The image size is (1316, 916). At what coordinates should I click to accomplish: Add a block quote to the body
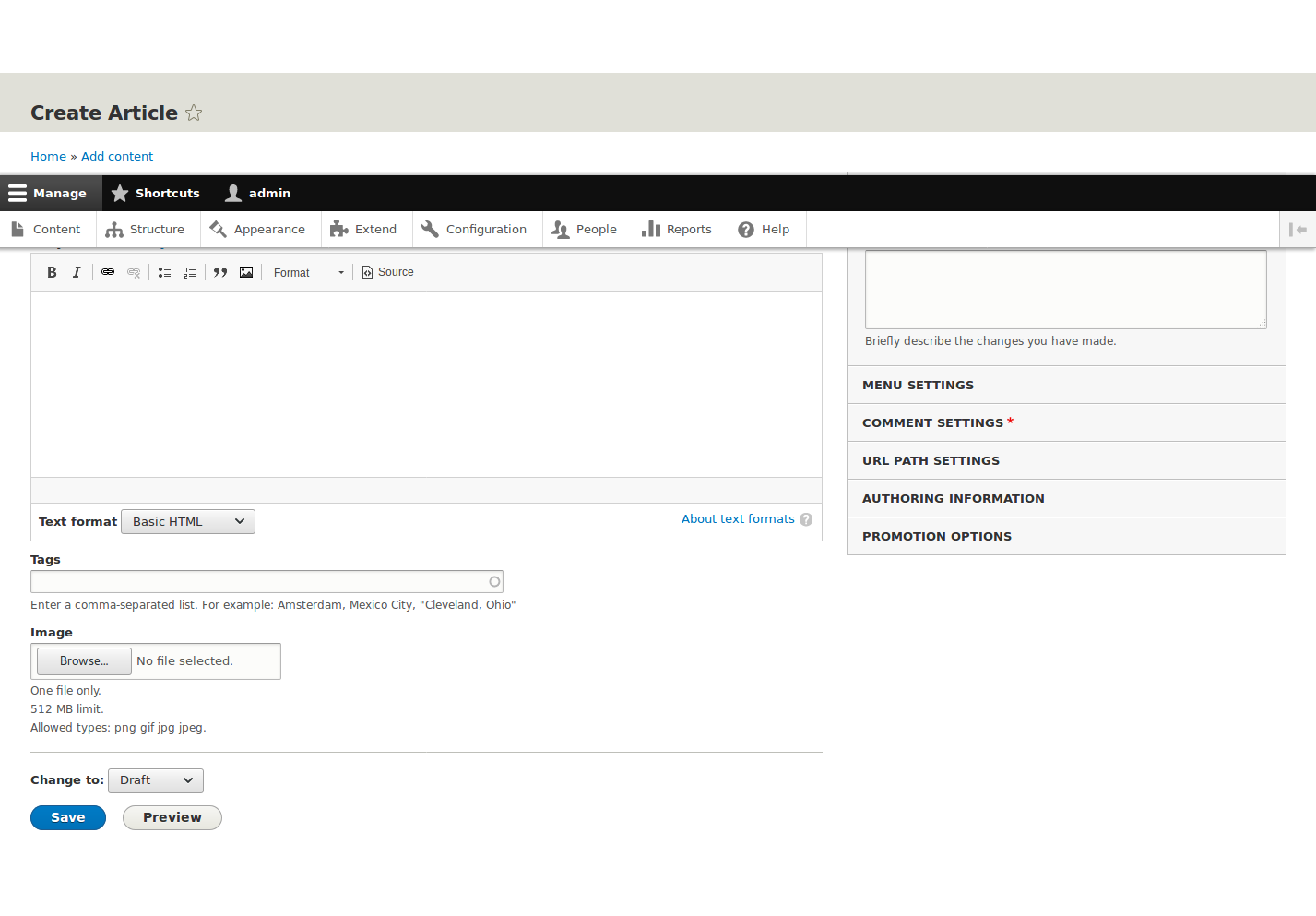(219, 271)
